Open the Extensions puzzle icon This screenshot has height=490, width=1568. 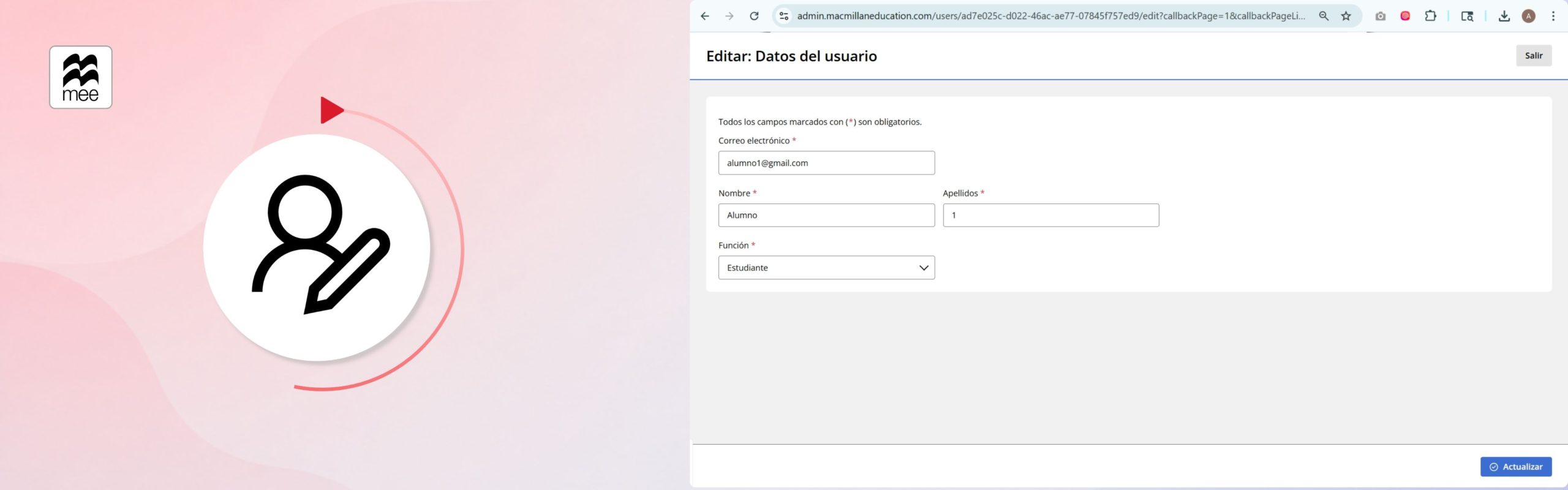point(1430,17)
